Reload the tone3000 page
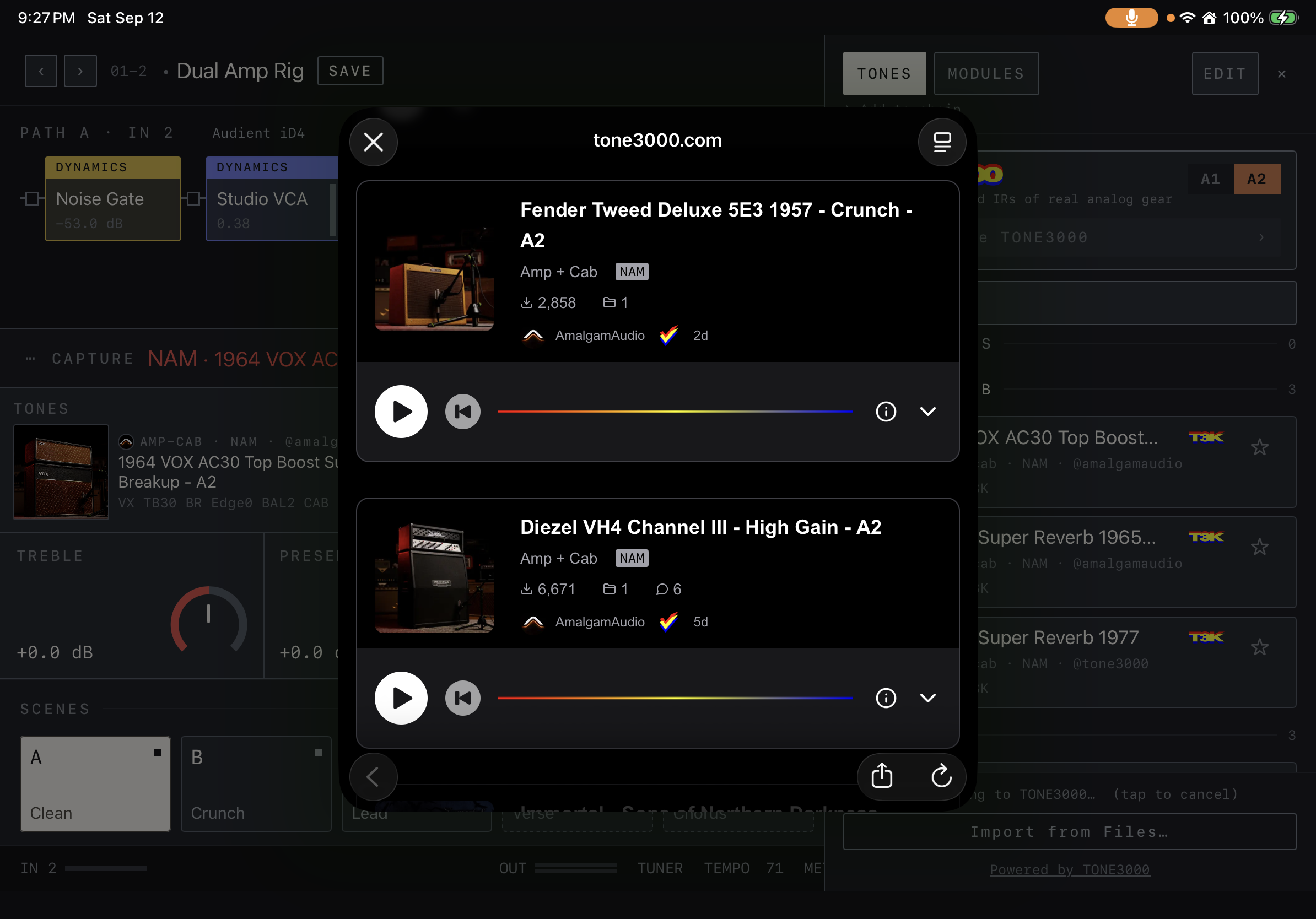 click(941, 777)
